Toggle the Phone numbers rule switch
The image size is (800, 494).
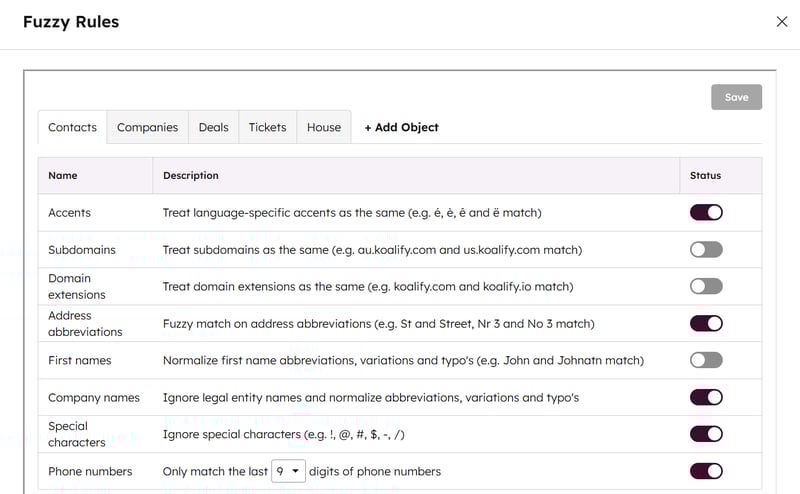706,471
